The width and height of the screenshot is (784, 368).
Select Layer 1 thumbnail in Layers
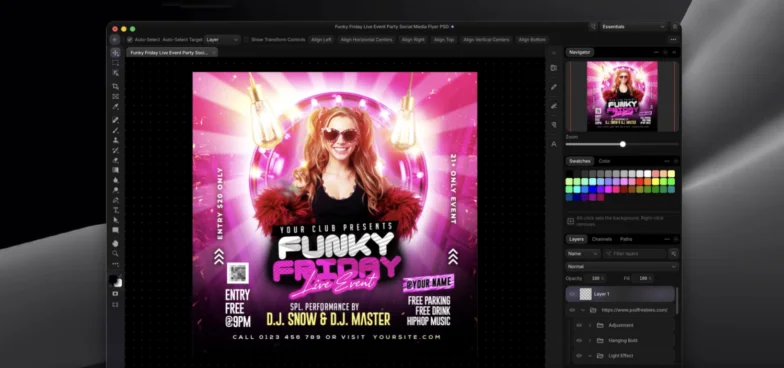click(586, 294)
